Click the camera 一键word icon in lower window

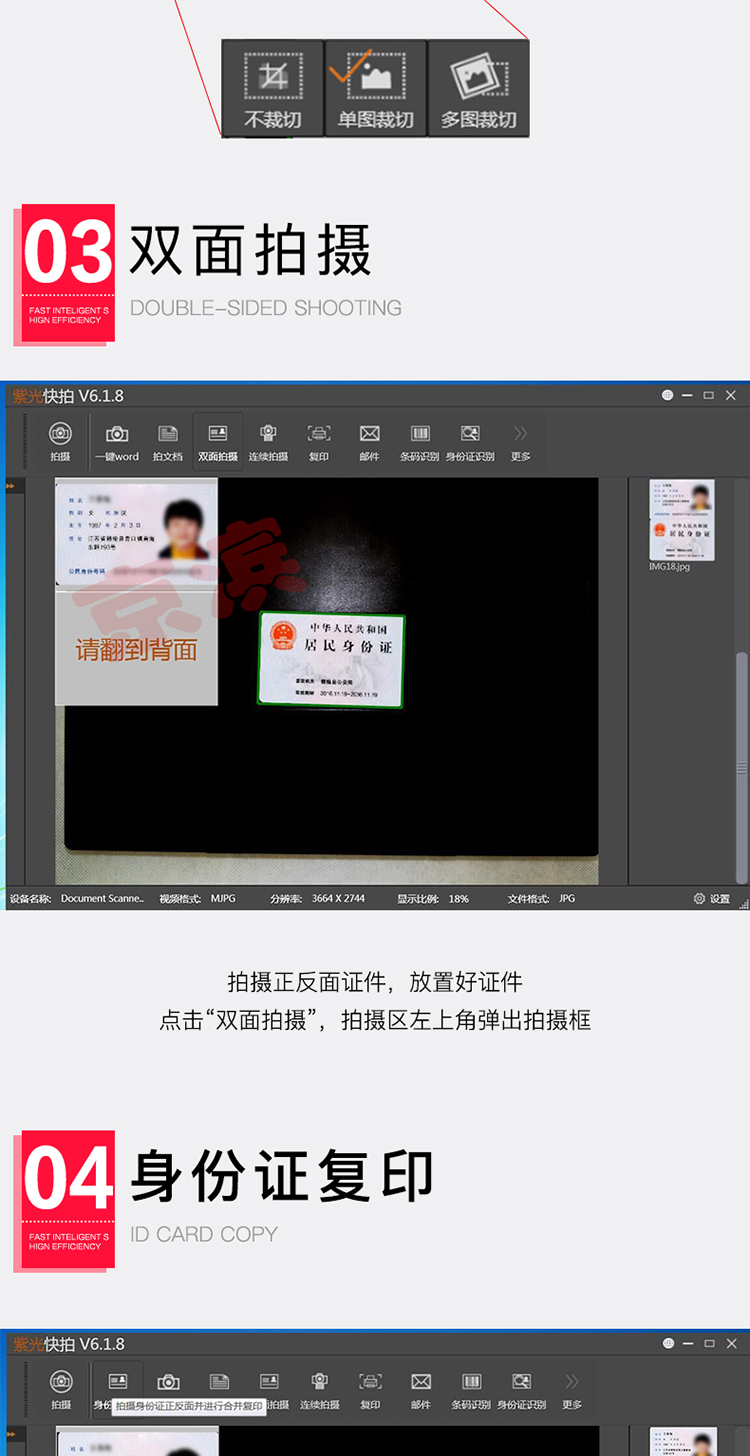[168, 1382]
